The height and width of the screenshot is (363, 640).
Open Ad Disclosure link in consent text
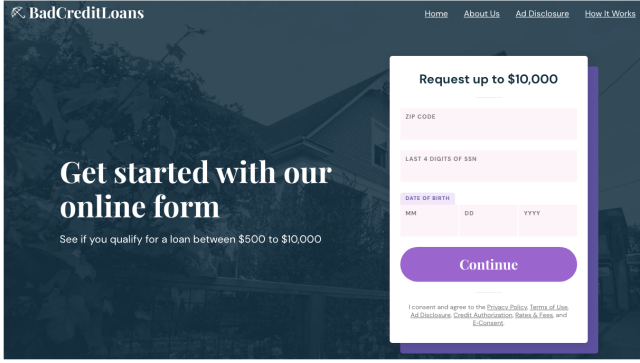[430, 315]
